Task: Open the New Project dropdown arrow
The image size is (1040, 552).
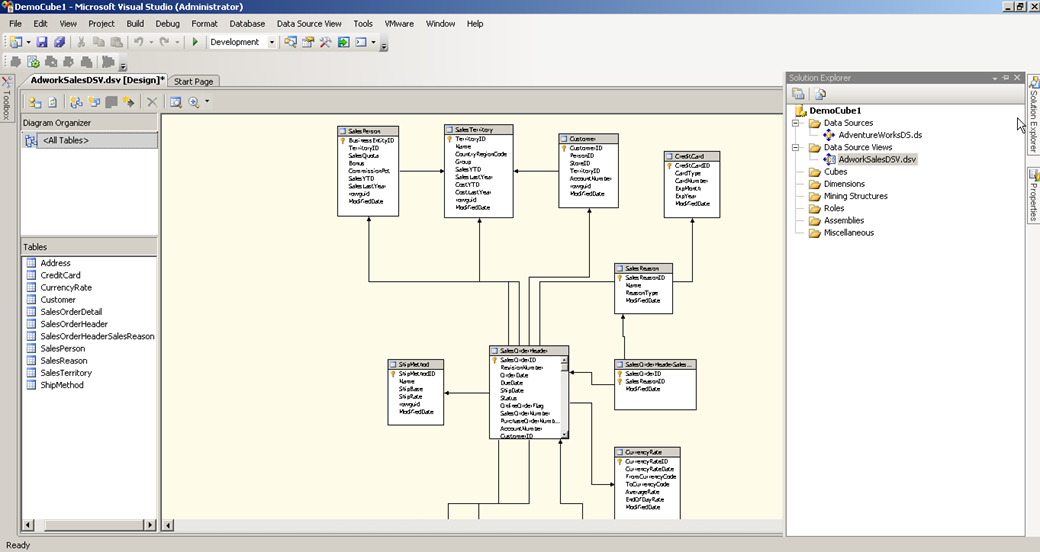Action: point(28,42)
